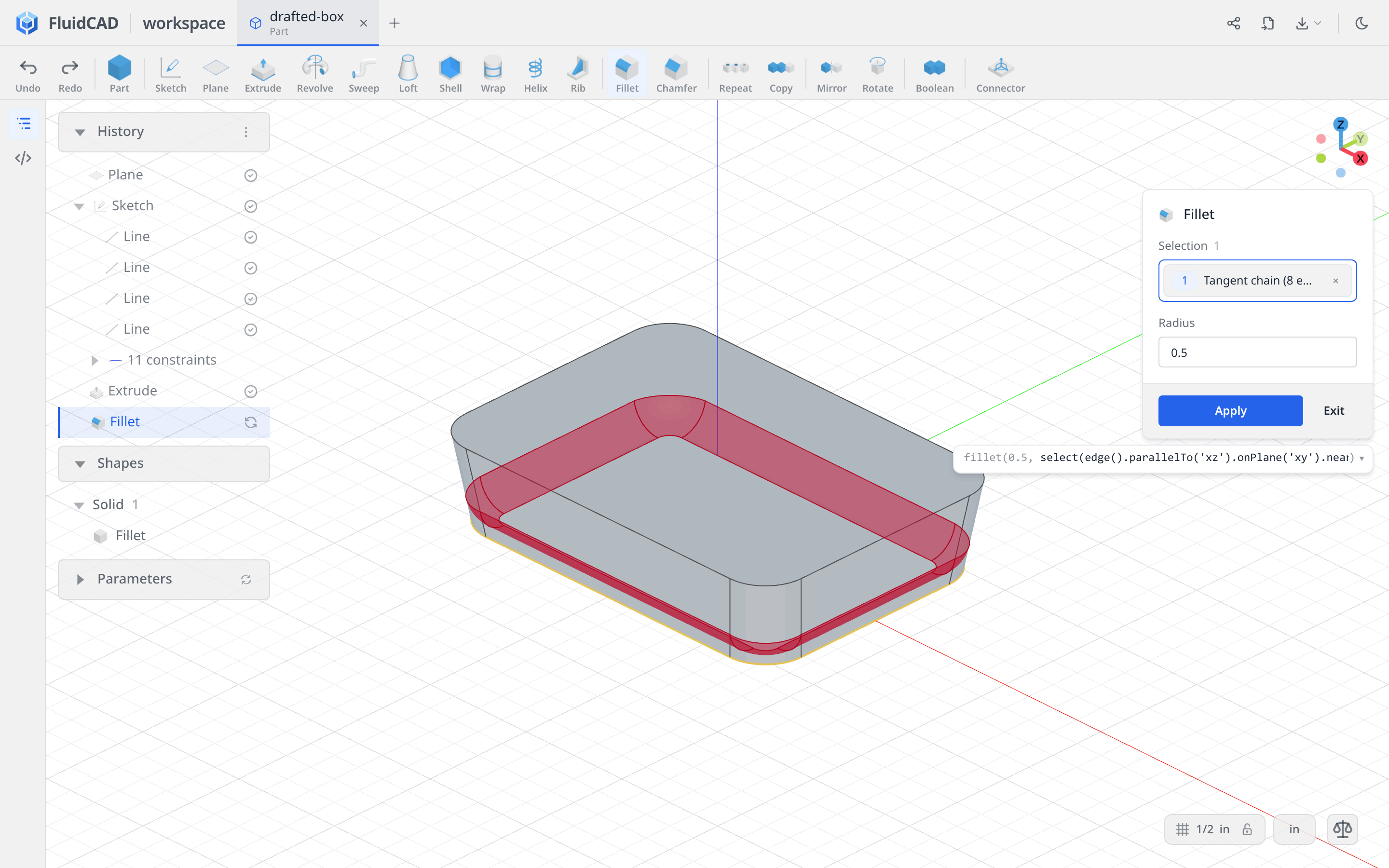Select the Sweep tool
This screenshot has width=1389, height=868.
[x=363, y=74]
